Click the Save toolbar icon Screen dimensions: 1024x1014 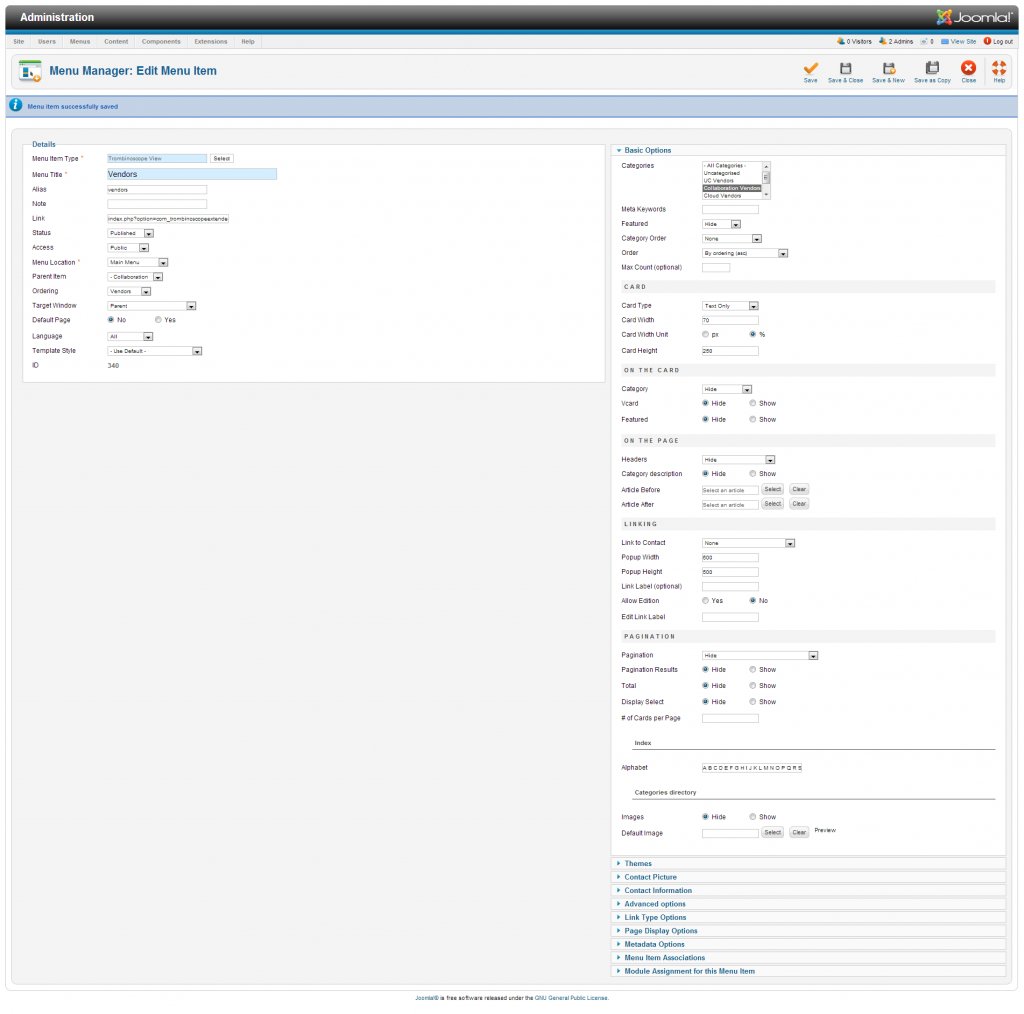click(x=810, y=69)
